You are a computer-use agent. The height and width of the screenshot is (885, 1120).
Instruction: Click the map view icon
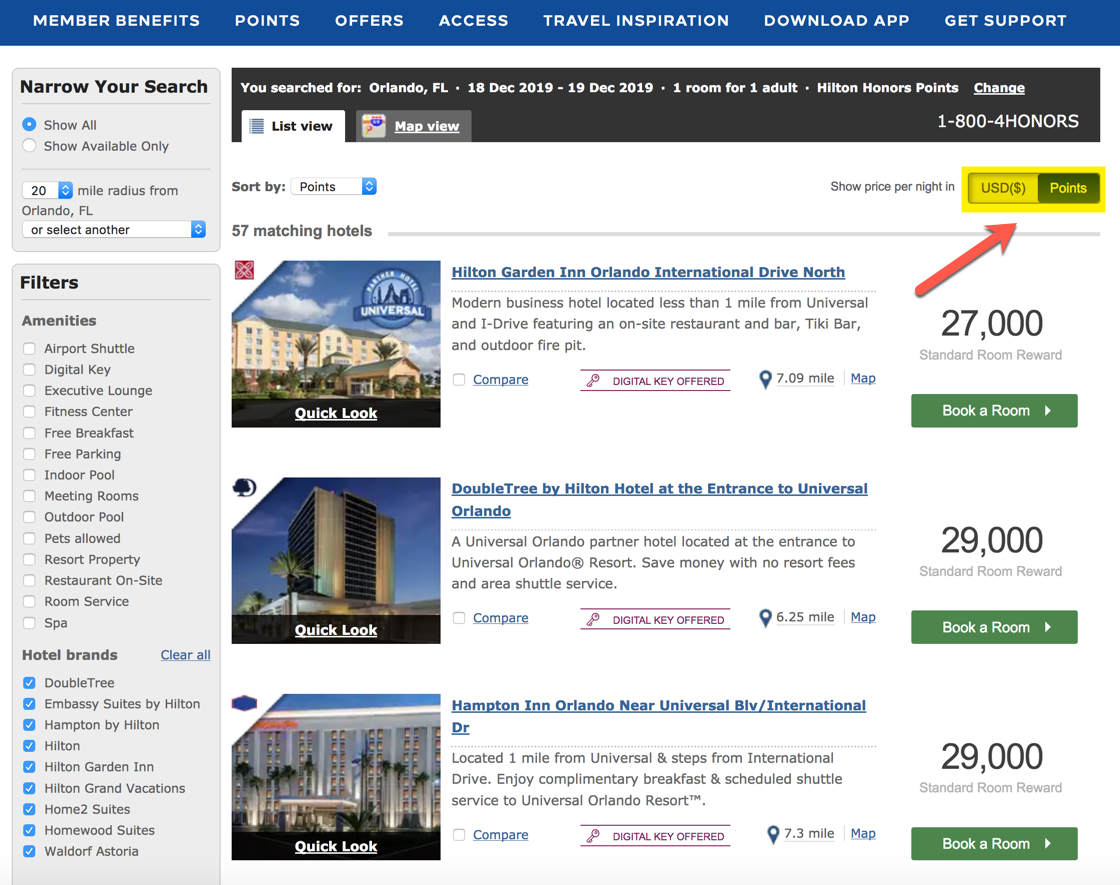tap(374, 126)
